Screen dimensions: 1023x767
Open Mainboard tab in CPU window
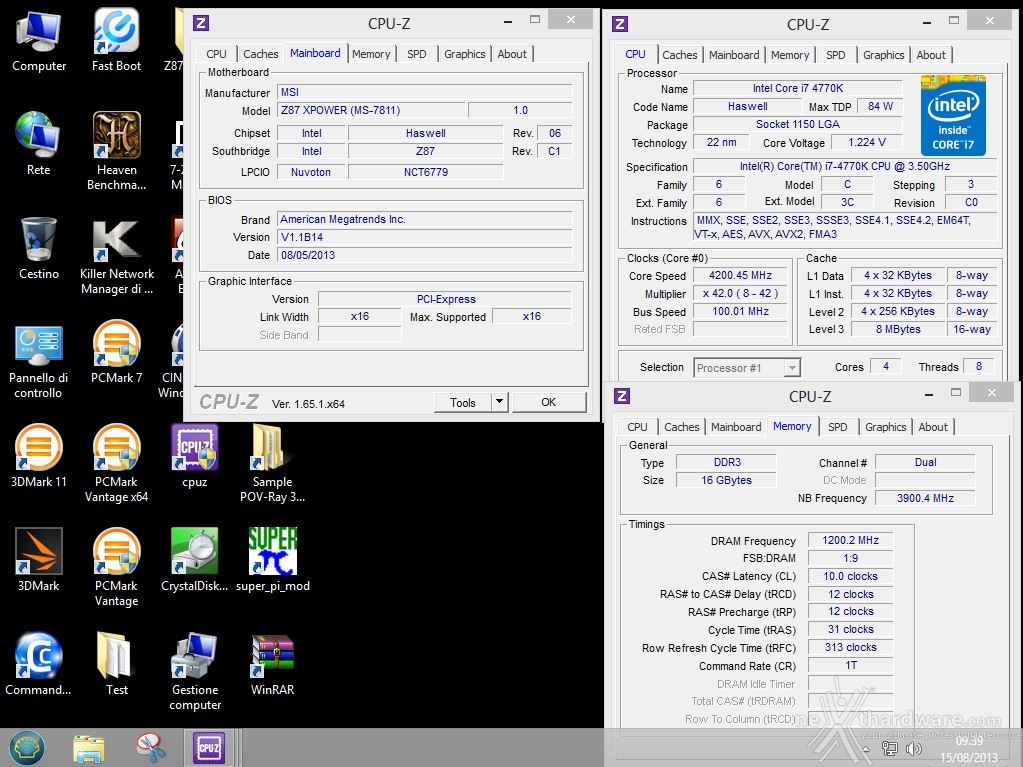click(x=734, y=55)
